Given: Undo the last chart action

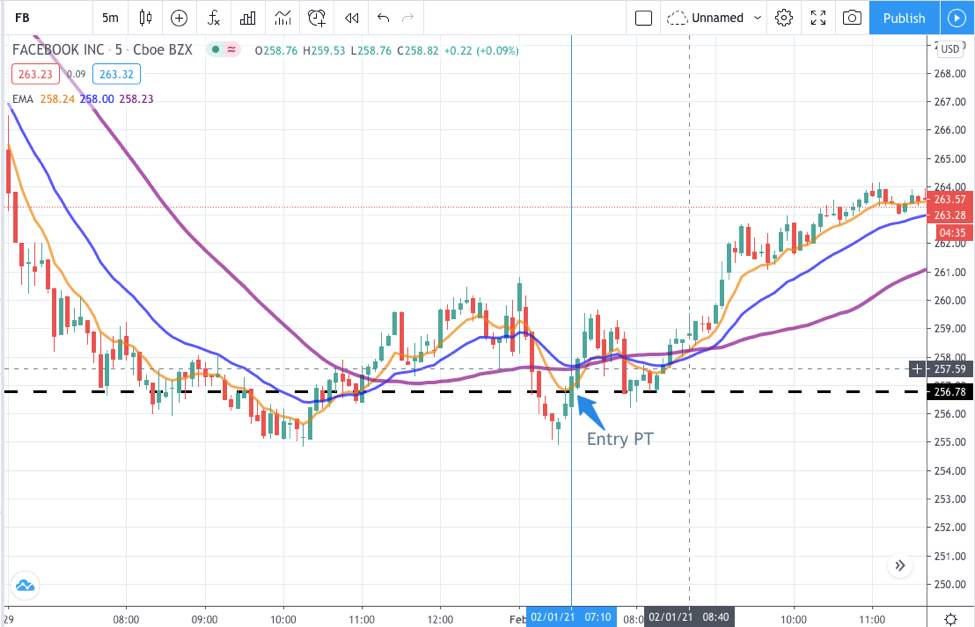Looking at the screenshot, I should pyautogui.click(x=383, y=18).
